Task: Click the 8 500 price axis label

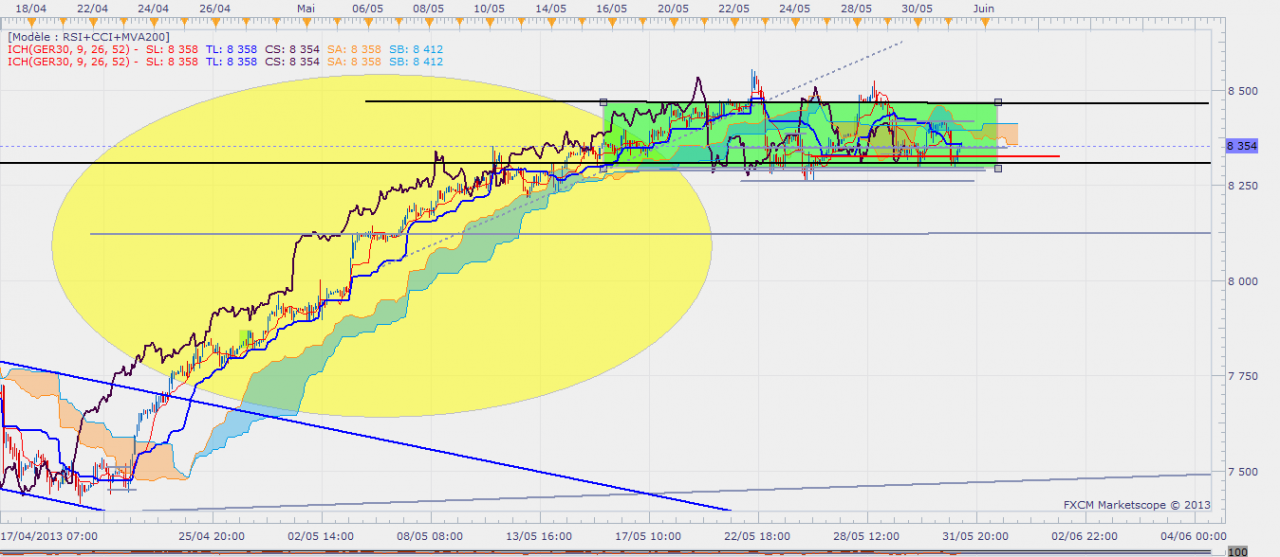Action: 1241,91
